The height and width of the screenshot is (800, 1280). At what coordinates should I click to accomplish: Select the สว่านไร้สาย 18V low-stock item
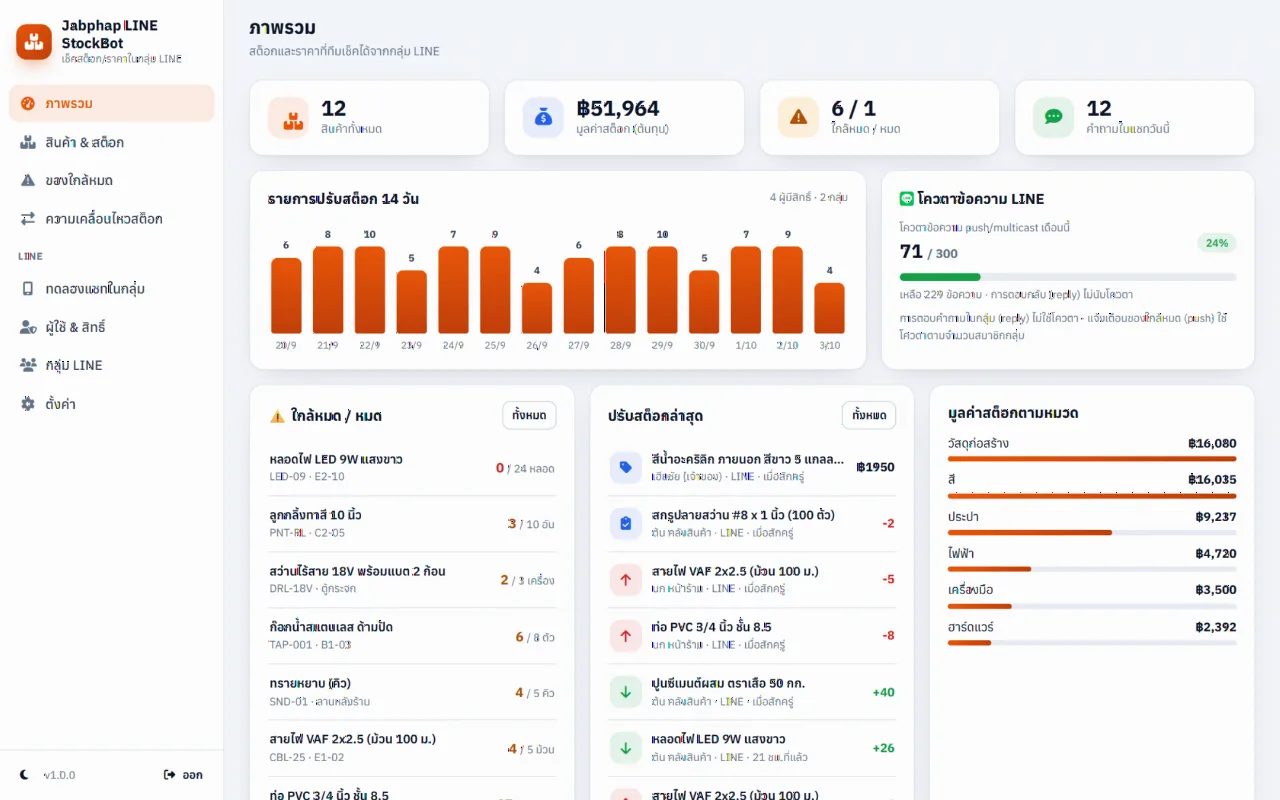pyautogui.click(x=412, y=579)
